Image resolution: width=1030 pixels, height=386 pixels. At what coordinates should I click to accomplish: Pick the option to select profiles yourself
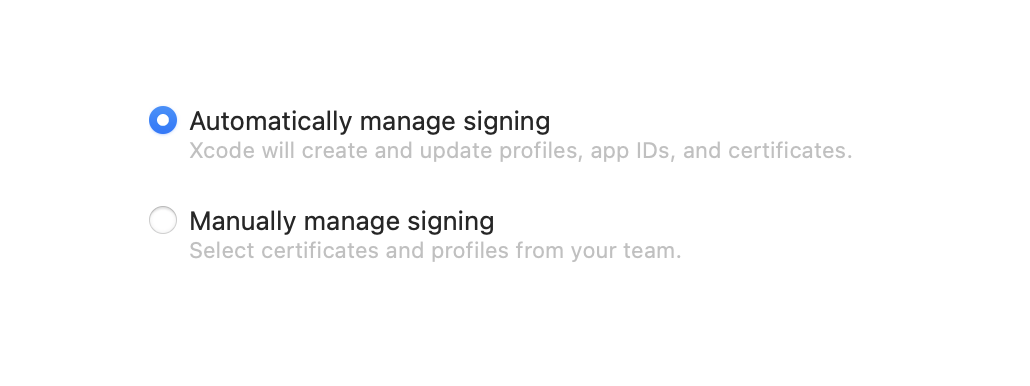click(x=163, y=221)
